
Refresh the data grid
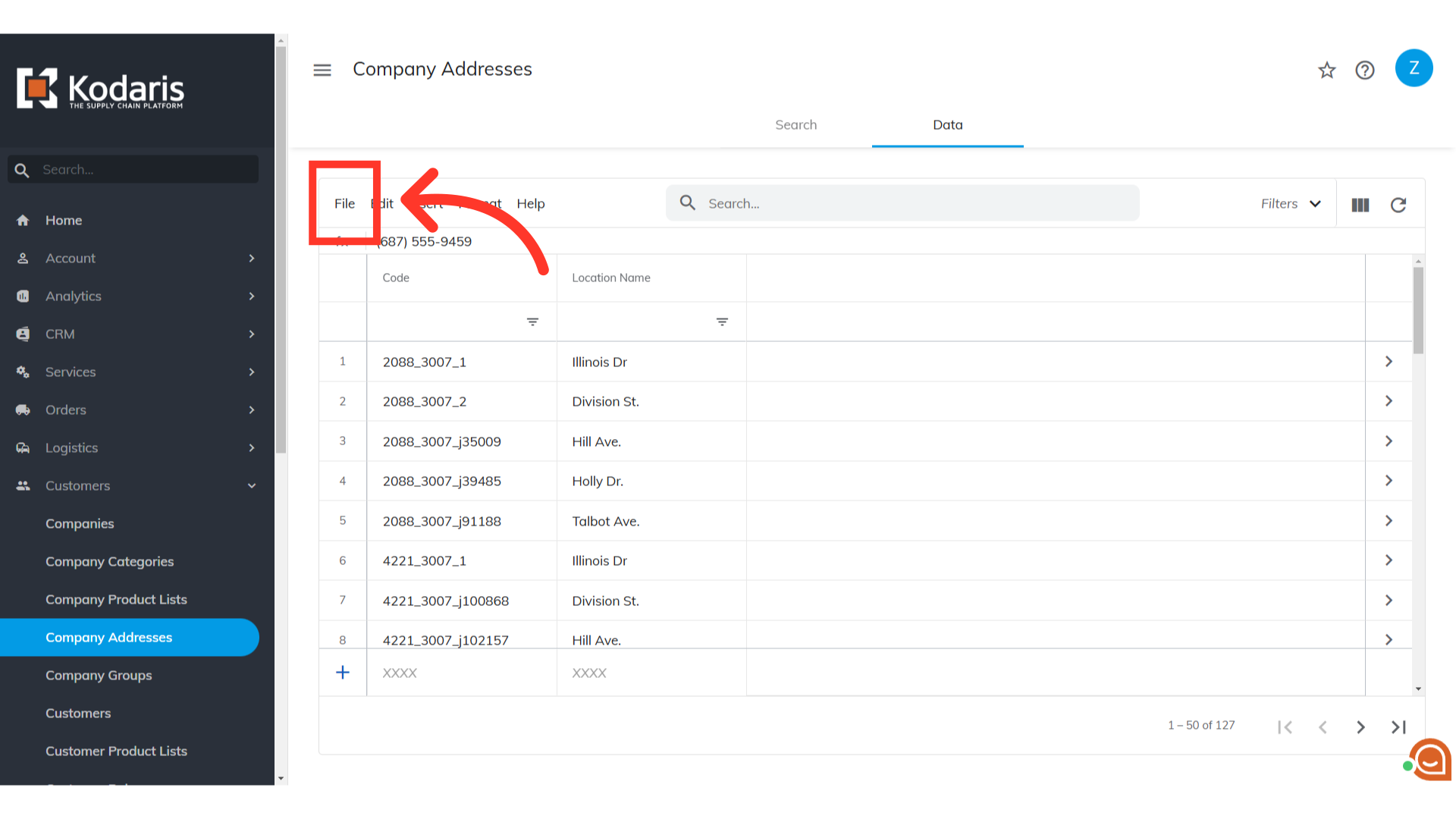point(1398,205)
